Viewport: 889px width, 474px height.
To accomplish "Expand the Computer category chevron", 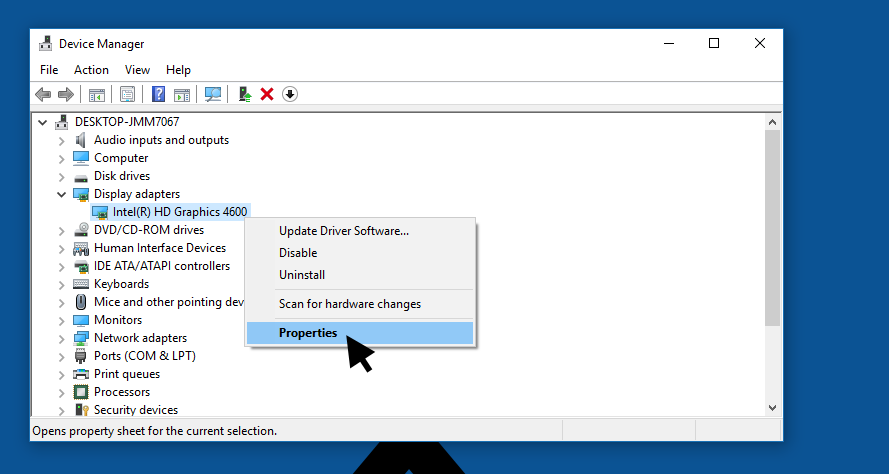I will [61, 158].
